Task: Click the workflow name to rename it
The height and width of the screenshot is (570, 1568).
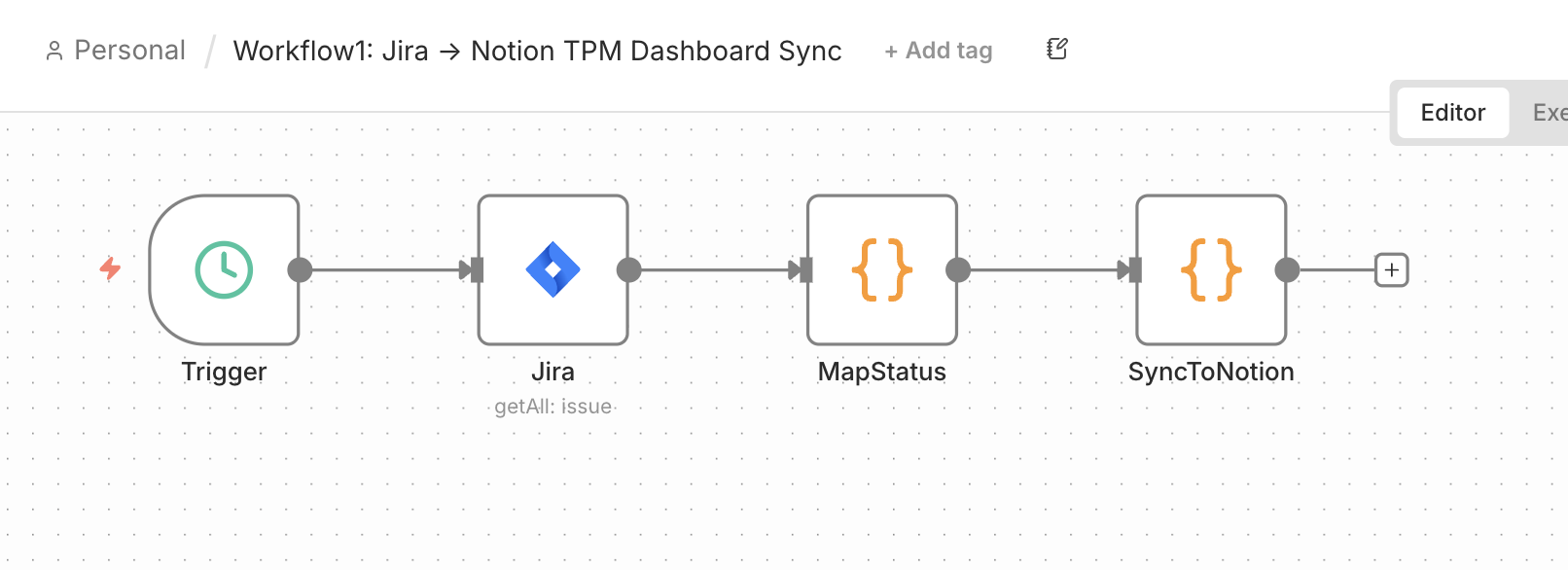Action: (537, 51)
